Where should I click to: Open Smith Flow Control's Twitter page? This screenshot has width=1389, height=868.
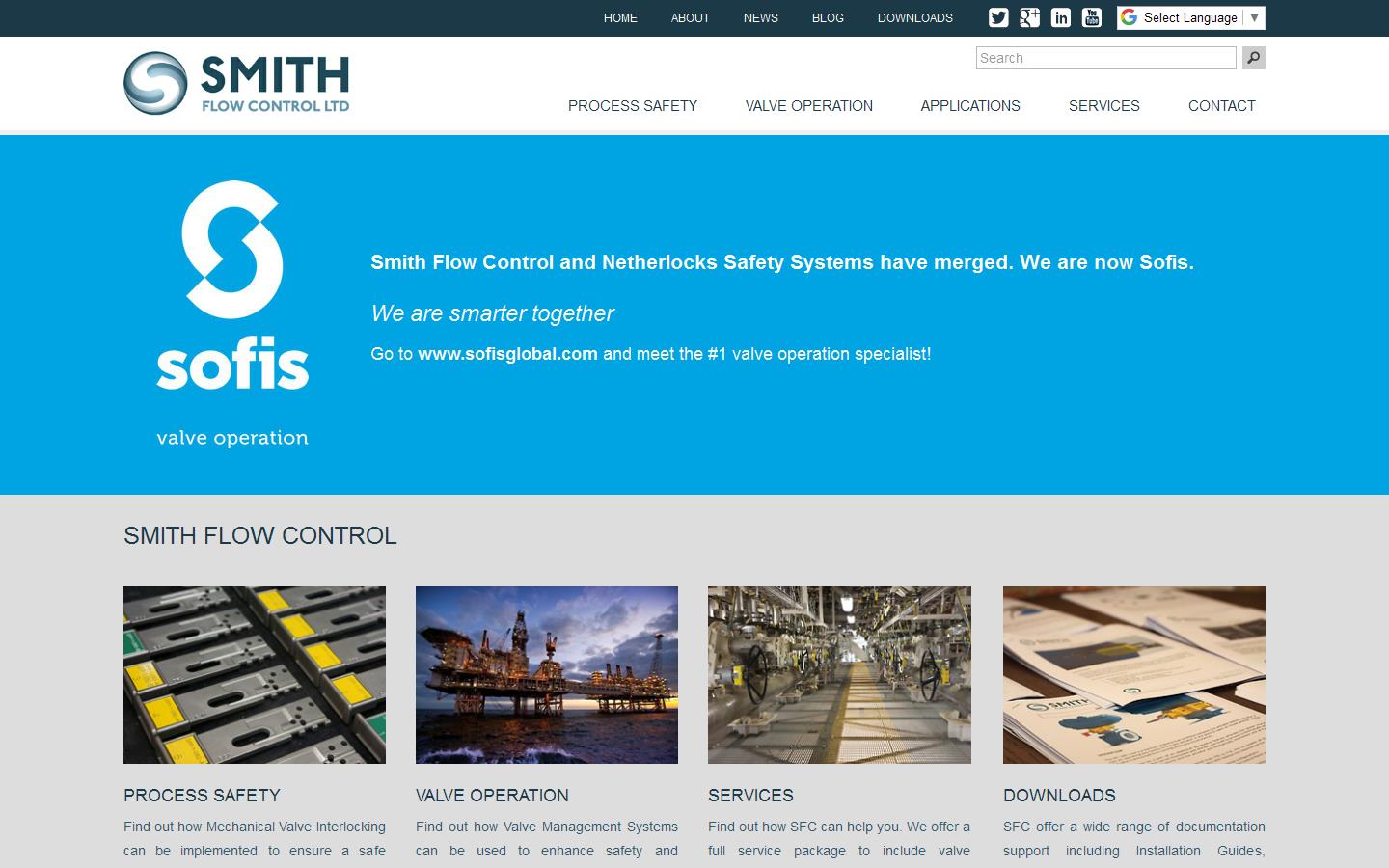[997, 17]
